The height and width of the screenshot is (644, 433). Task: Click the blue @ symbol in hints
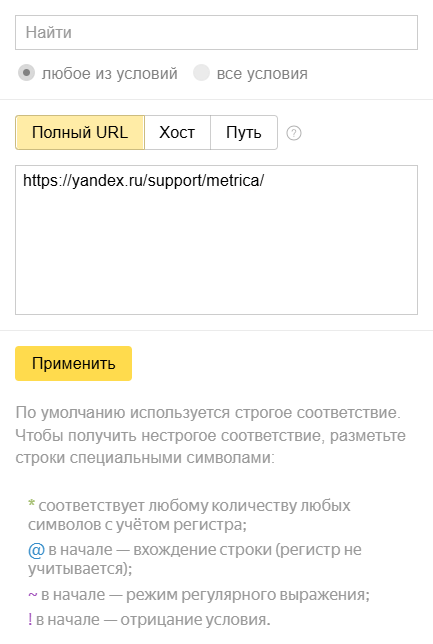pyautogui.click(x=36, y=550)
